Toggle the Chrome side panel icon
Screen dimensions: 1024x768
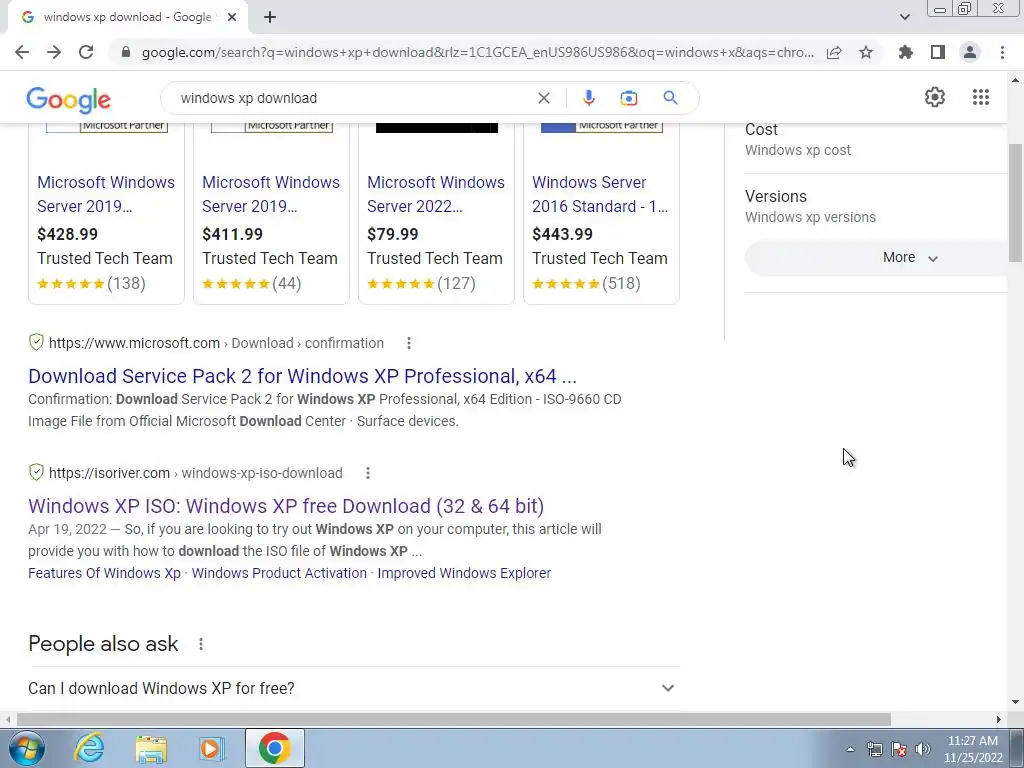point(938,52)
